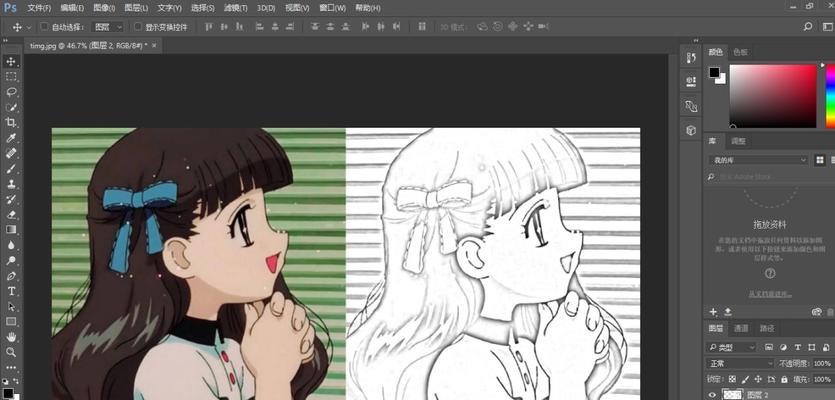Toggle type layer filter icon
835x400 pixels.
point(798,347)
